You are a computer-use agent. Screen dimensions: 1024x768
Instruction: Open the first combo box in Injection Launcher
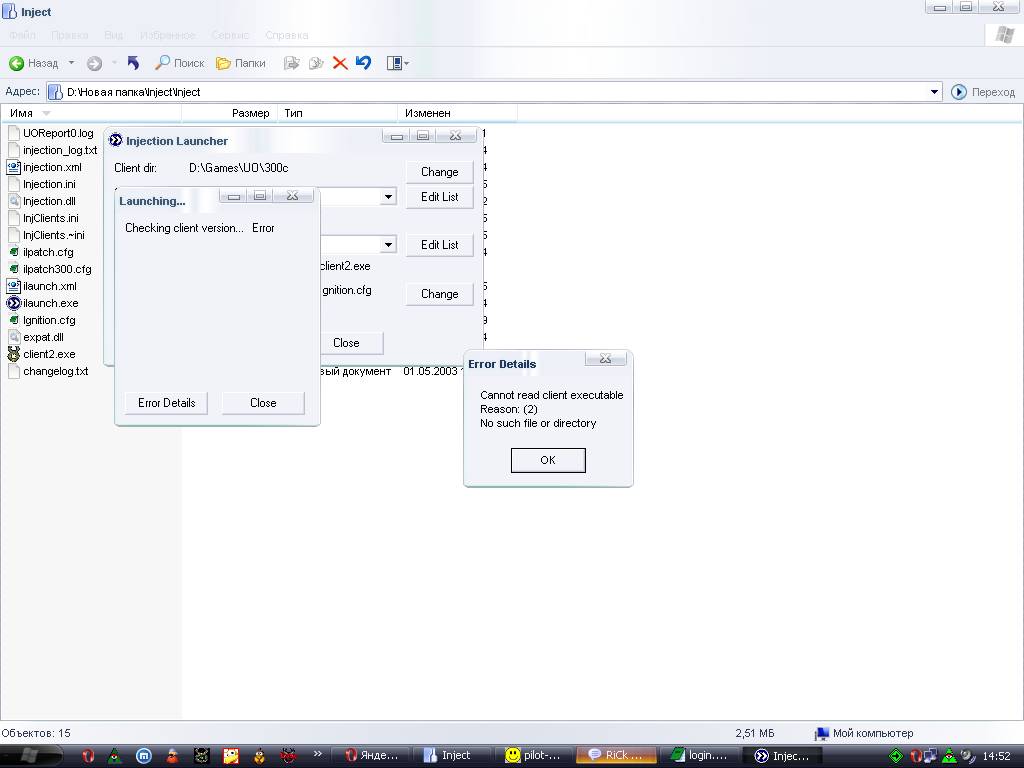tap(388, 197)
